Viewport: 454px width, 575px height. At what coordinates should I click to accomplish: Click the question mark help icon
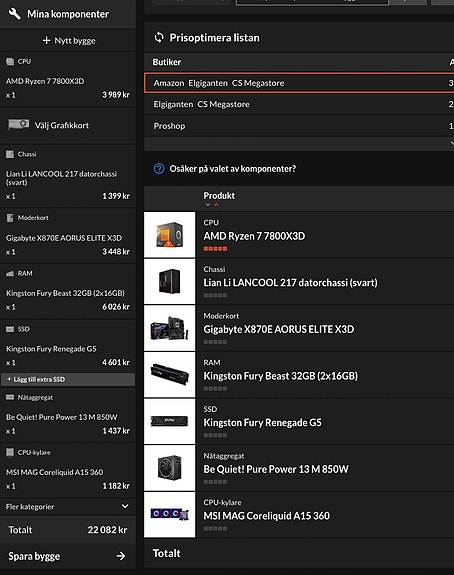159,169
